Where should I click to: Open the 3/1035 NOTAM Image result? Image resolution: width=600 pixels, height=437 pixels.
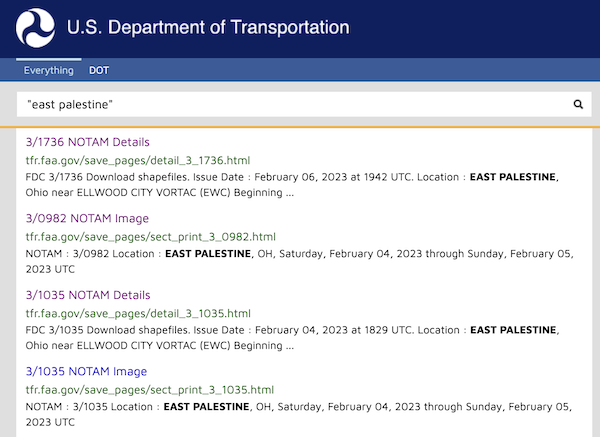click(87, 371)
